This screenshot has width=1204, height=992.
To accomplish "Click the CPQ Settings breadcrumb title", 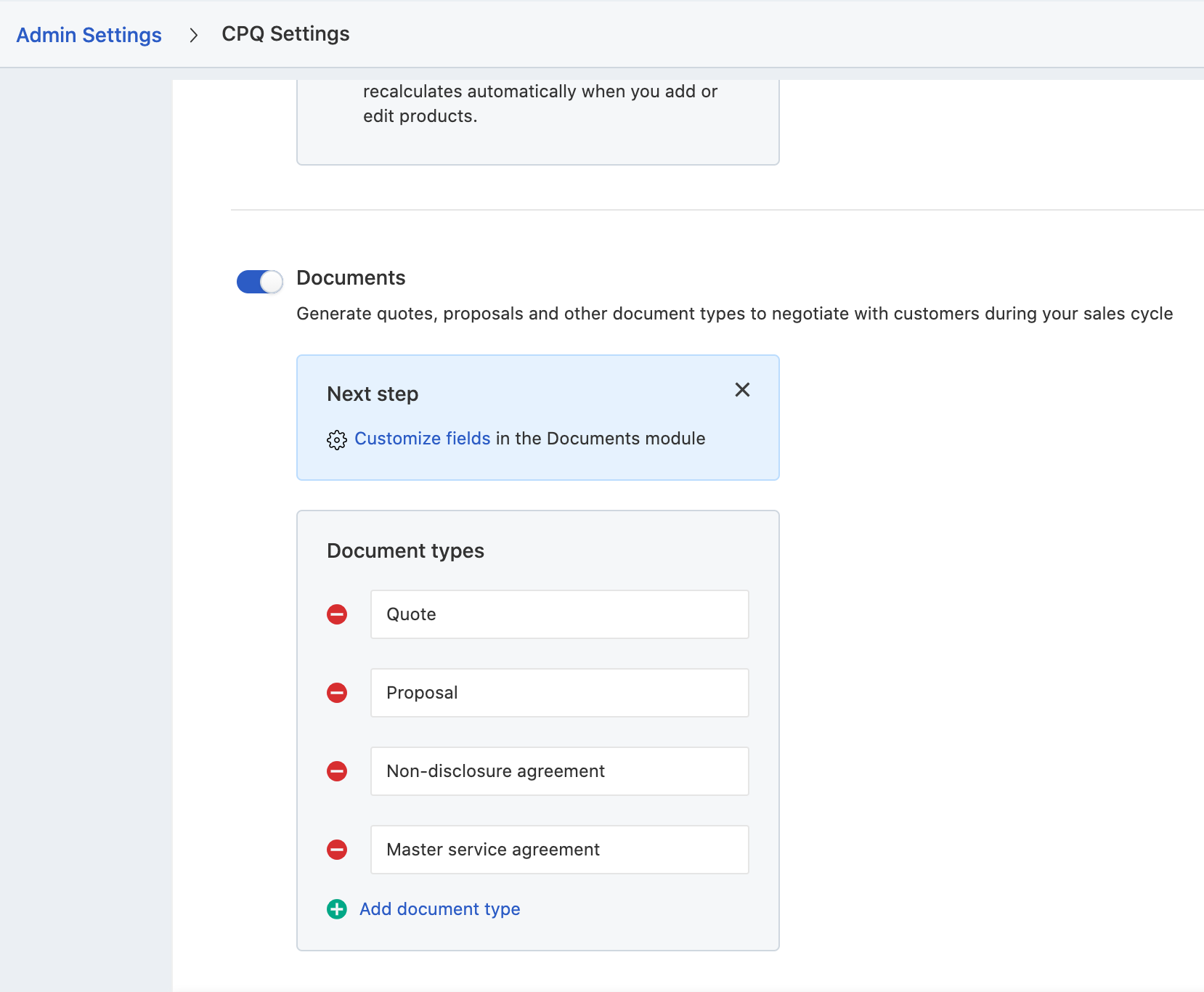I will (x=285, y=34).
